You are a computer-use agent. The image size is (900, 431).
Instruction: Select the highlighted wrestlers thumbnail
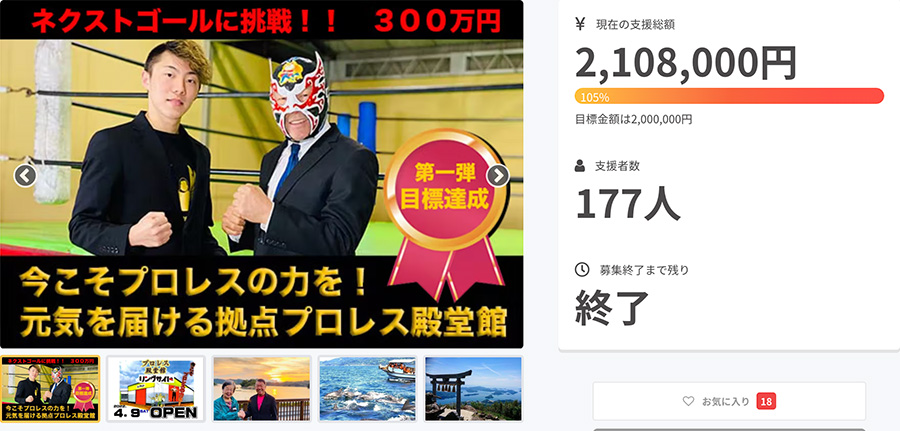point(50,389)
